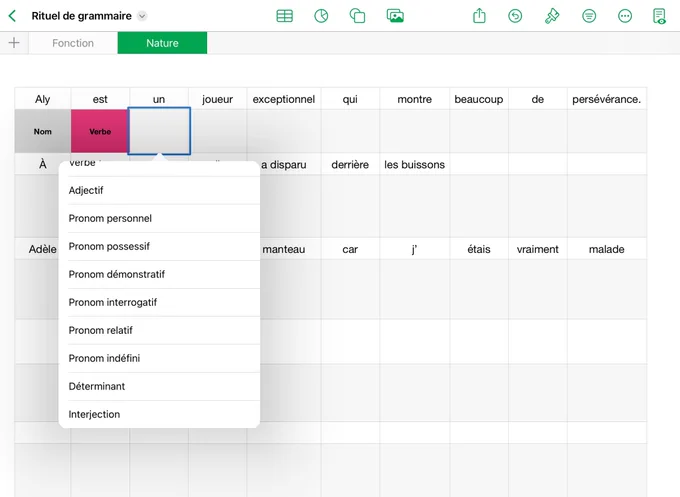The image size is (680, 497).
Task: Add a new sheet with plus button
Action: 14,43
